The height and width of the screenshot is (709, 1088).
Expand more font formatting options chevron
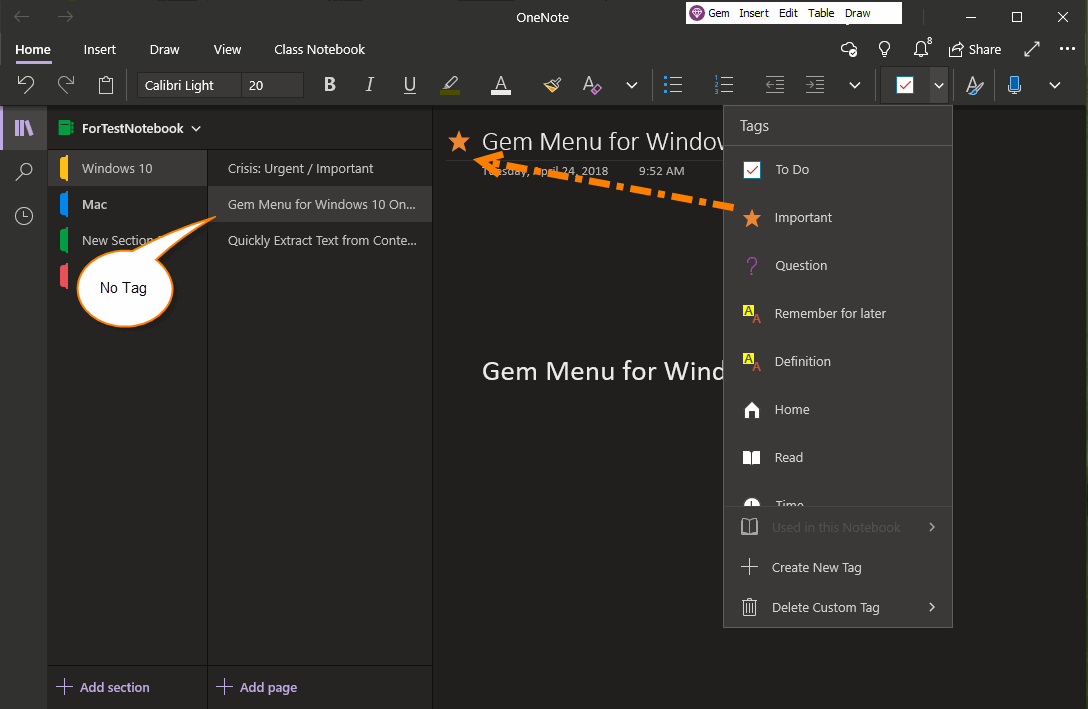coord(631,85)
